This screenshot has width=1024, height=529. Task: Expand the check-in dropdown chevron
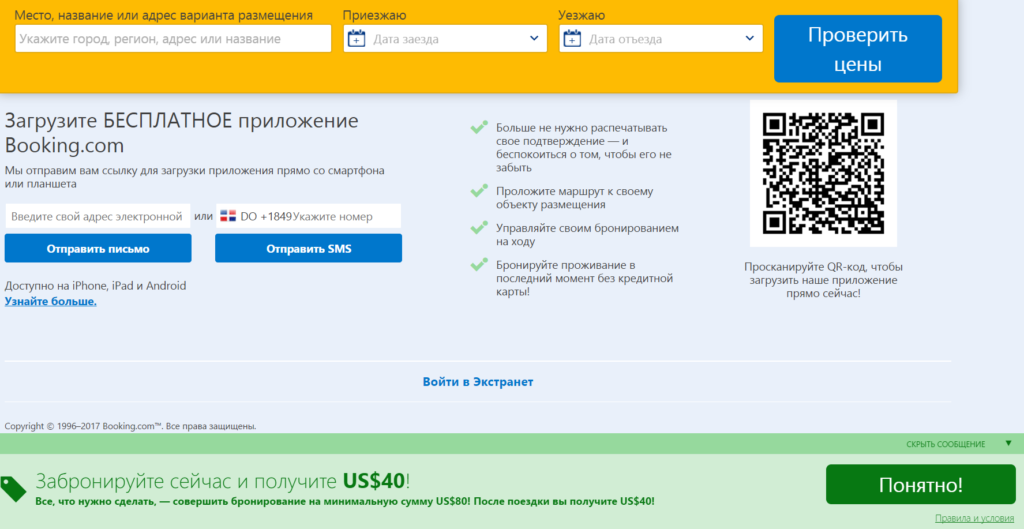534,39
